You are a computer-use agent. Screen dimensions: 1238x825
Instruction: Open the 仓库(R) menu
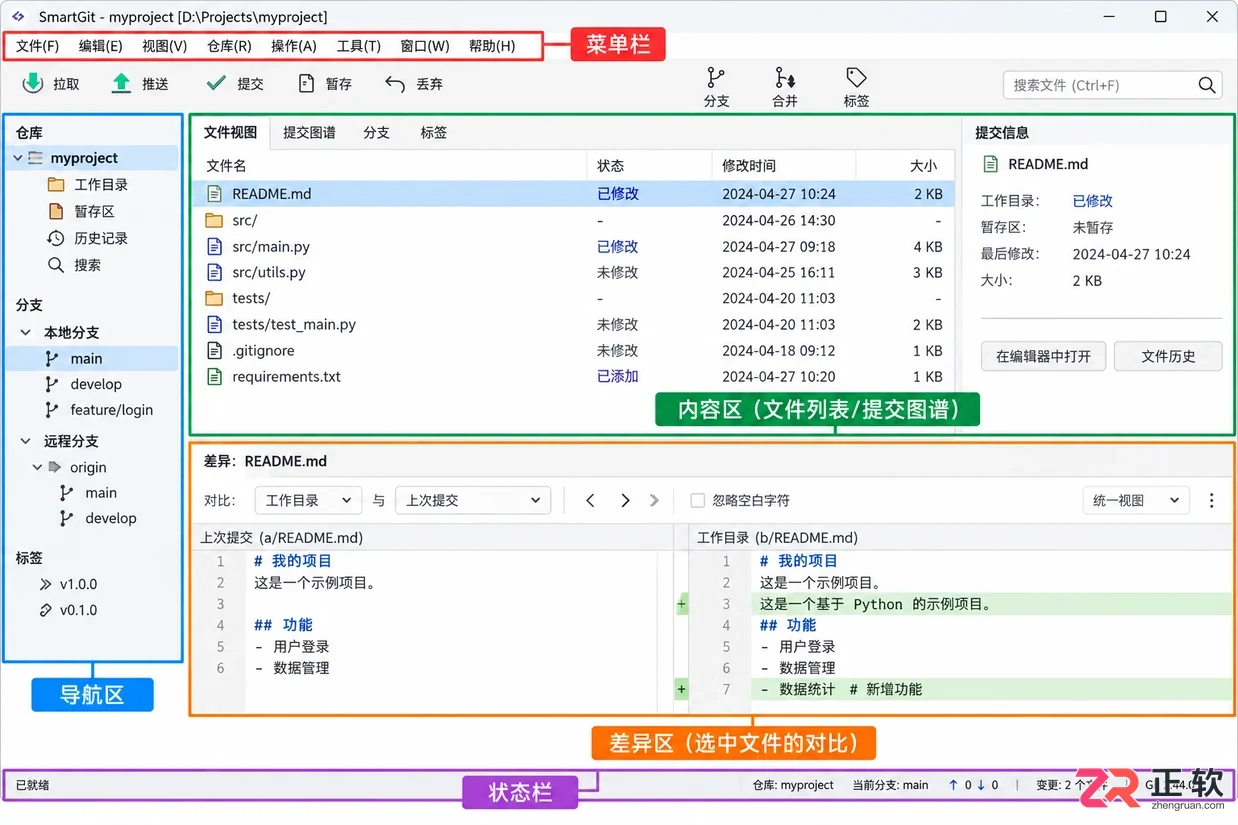pos(229,46)
